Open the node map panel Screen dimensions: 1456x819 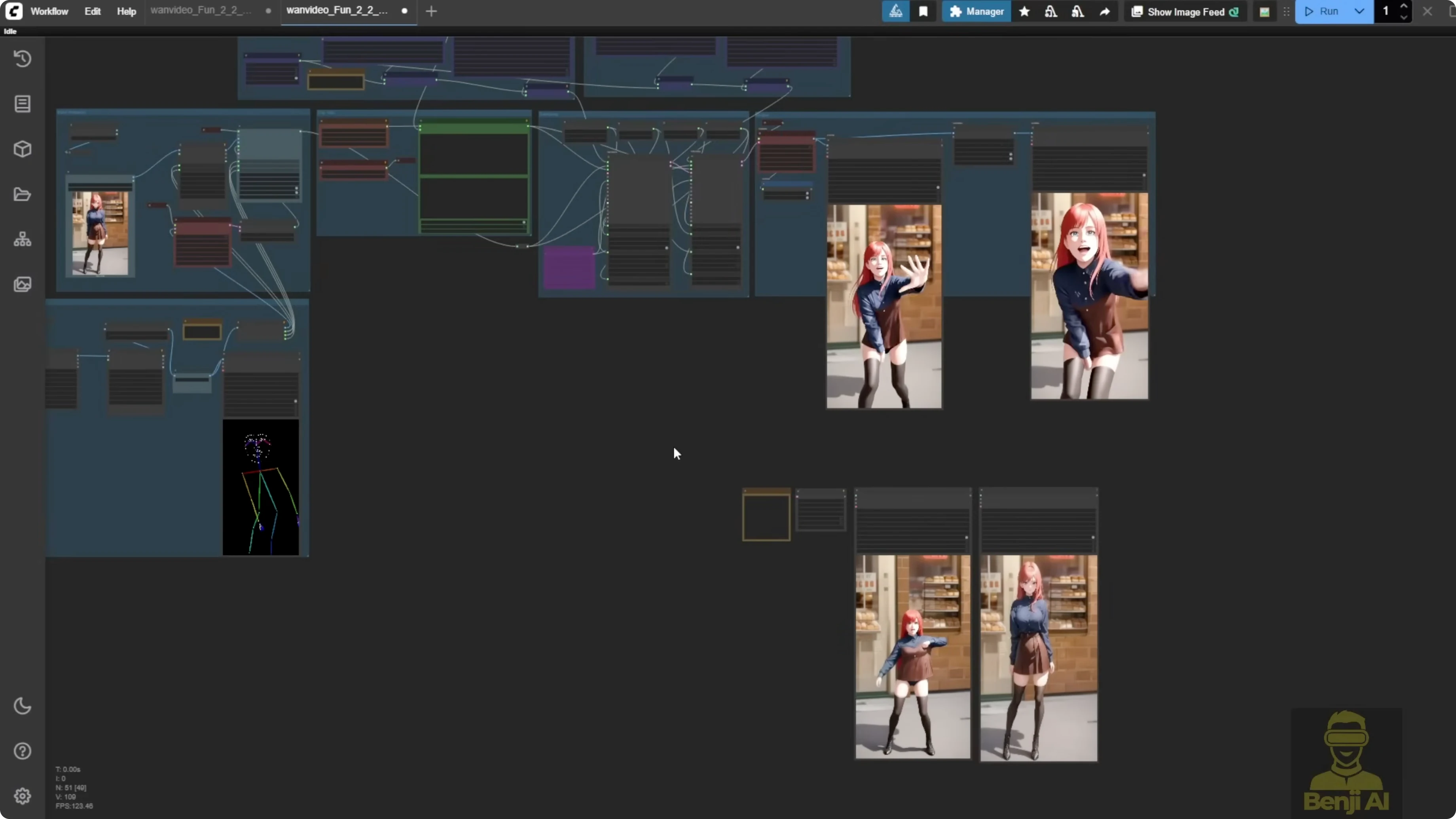tap(23, 239)
